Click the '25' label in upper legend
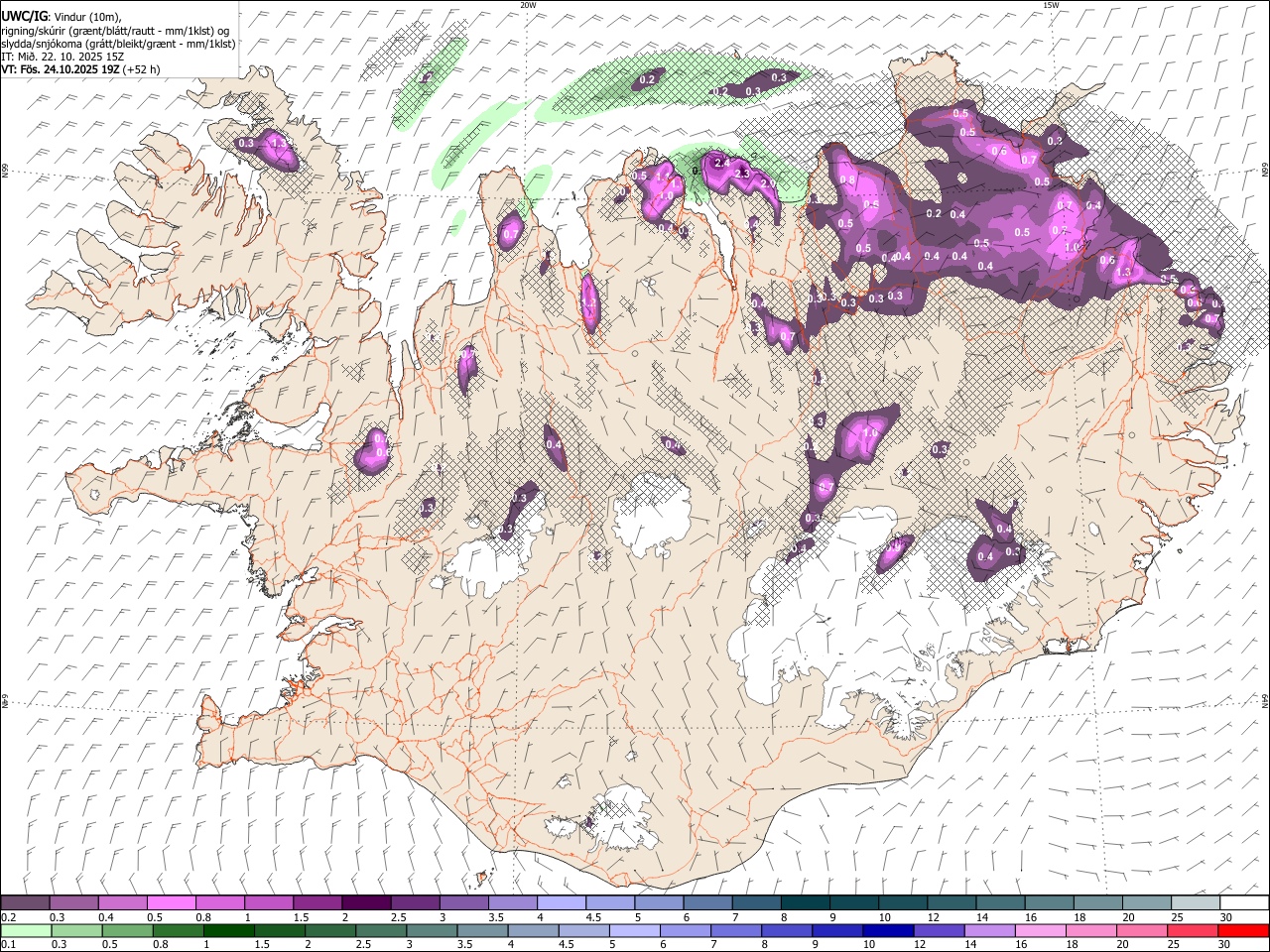 click(1177, 917)
